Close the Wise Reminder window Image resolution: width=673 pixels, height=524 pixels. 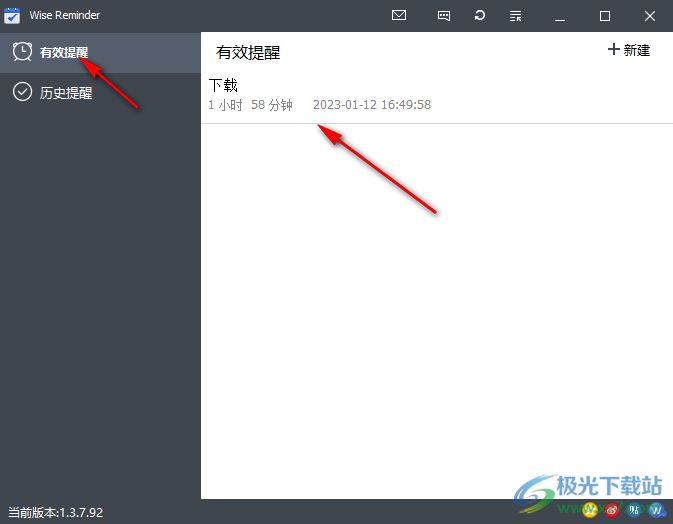pos(650,16)
